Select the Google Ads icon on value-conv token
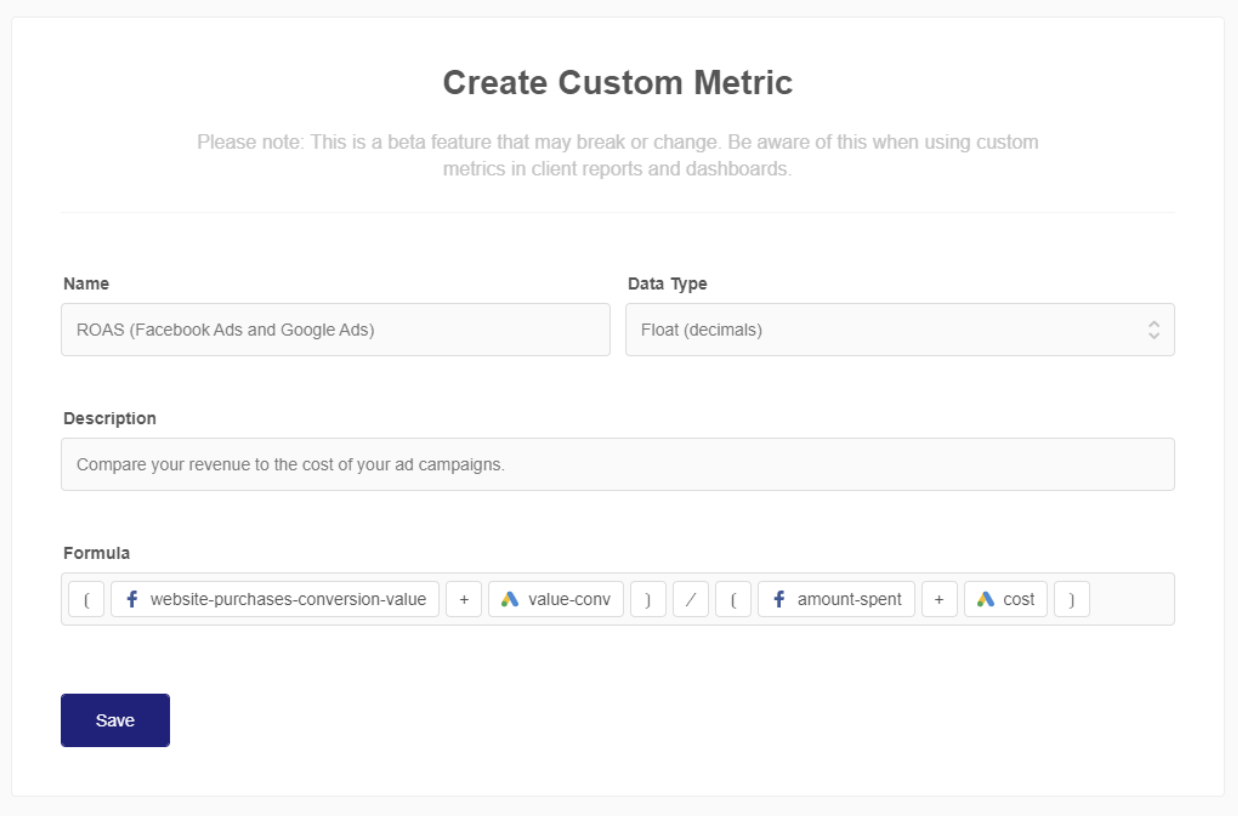This screenshot has height=816, width=1238. pyautogui.click(x=508, y=602)
